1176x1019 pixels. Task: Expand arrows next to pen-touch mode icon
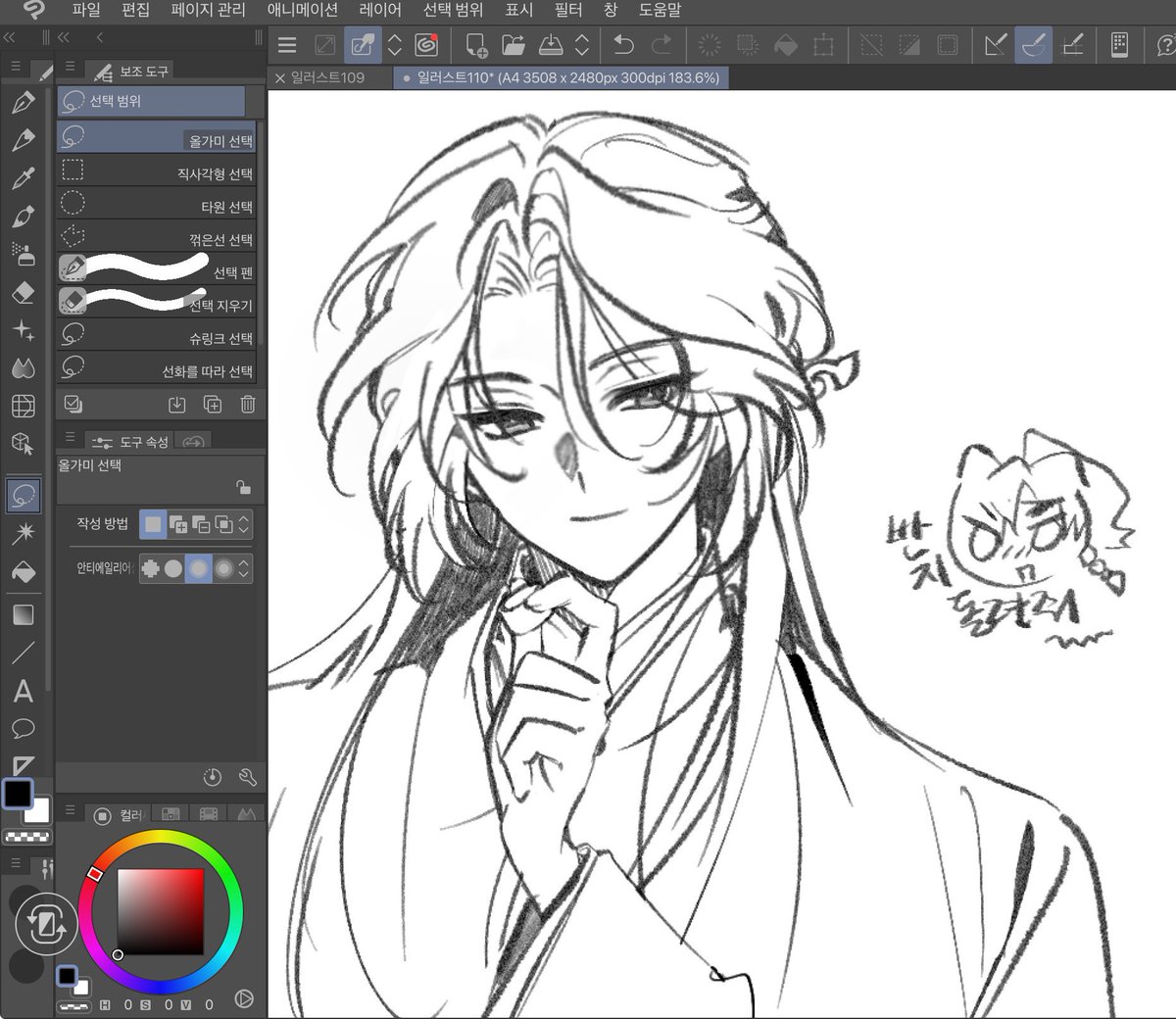pos(395,45)
